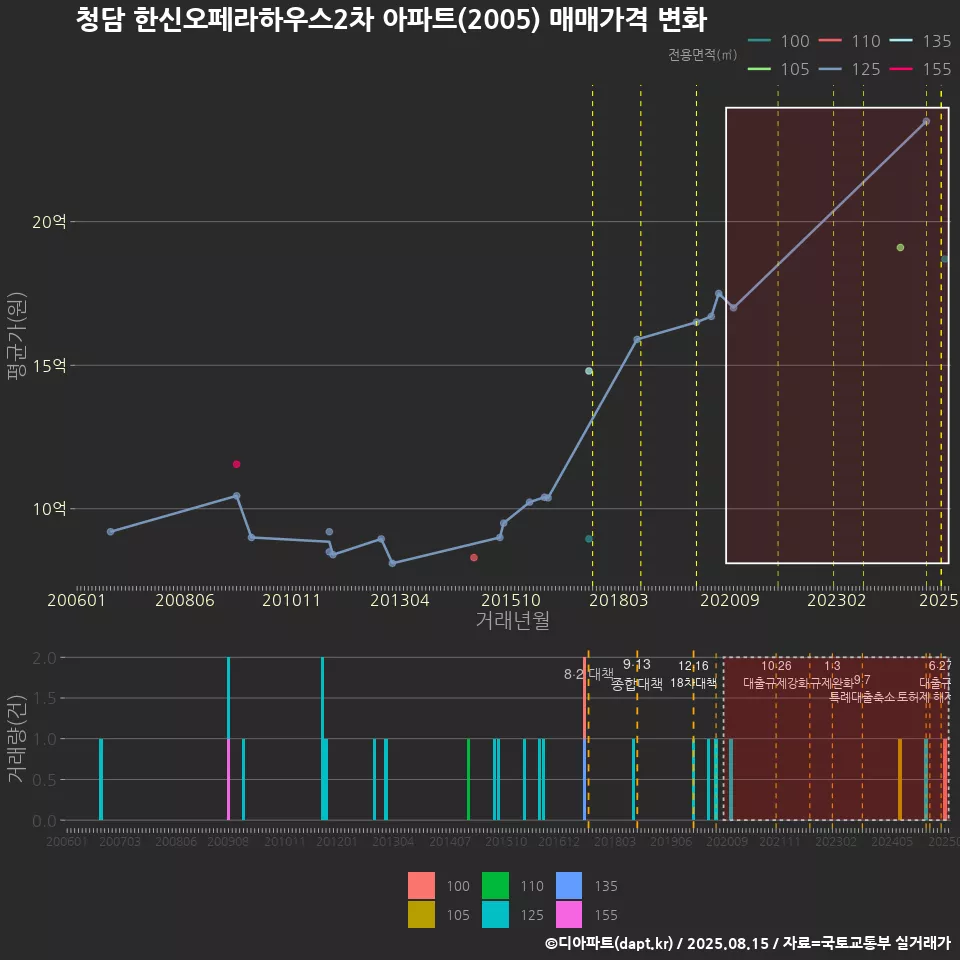Select the 105 line entry in top legend

click(779, 69)
